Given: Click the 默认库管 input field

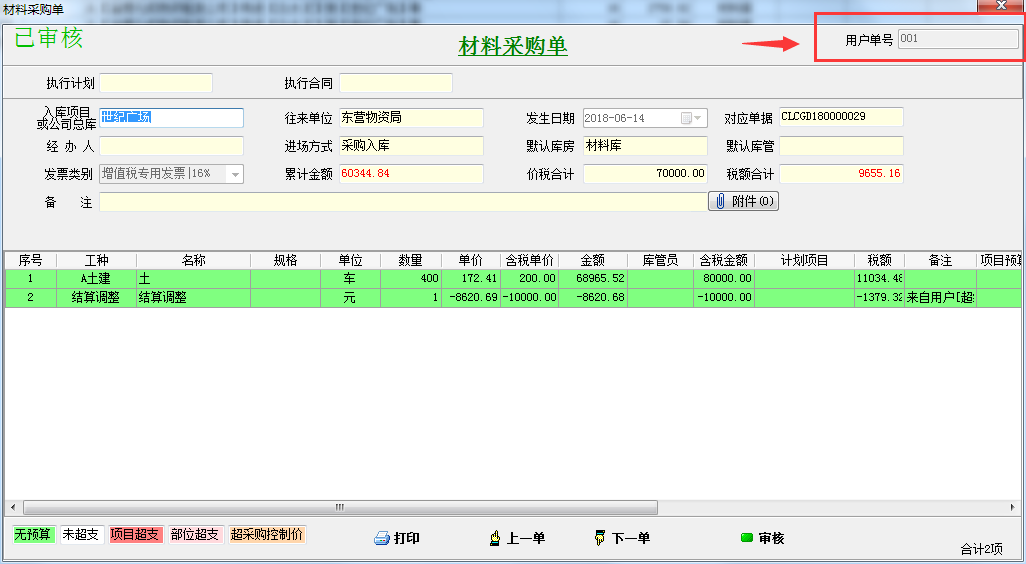Looking at the screenshot, I should [841, 146].
